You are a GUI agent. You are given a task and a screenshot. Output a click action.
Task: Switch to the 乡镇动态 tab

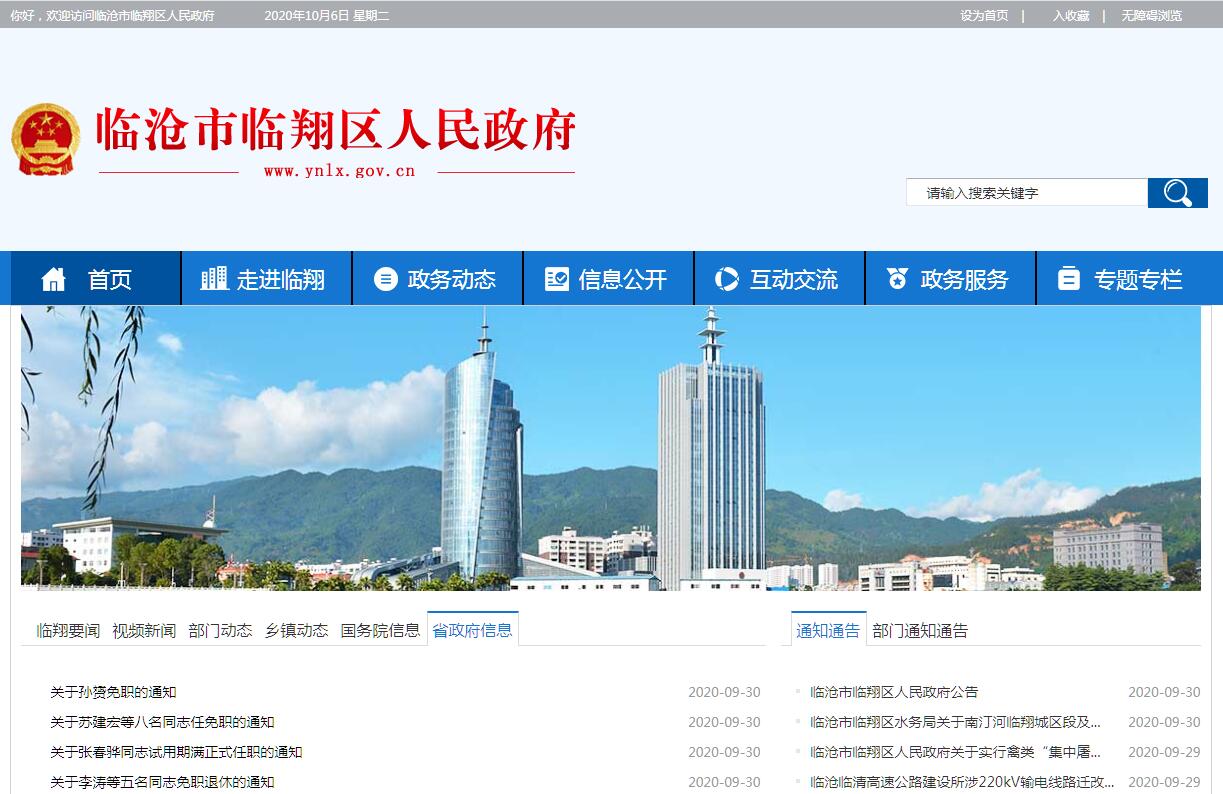coord(296,630)
